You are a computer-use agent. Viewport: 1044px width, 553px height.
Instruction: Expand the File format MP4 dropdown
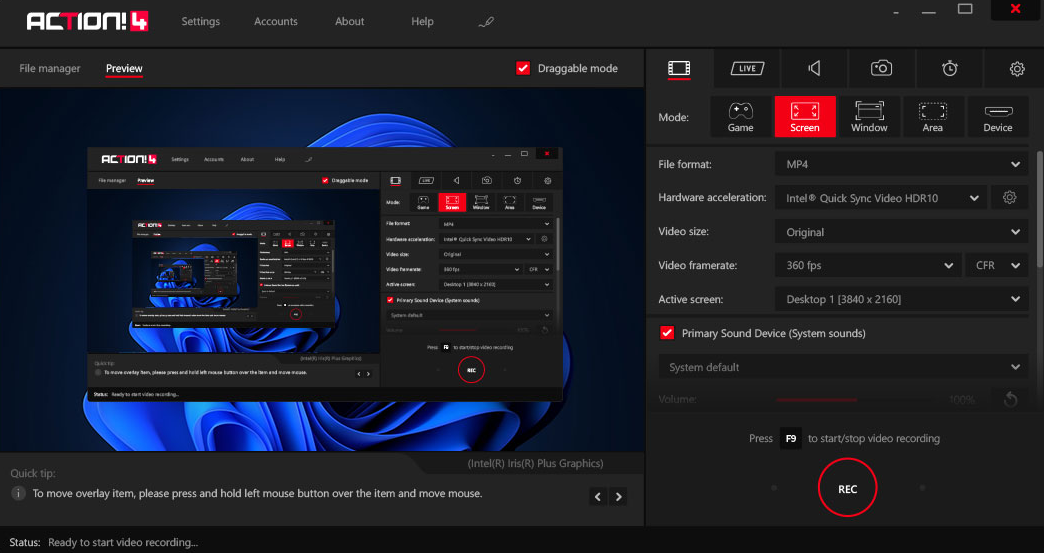[x=900, y=164]
